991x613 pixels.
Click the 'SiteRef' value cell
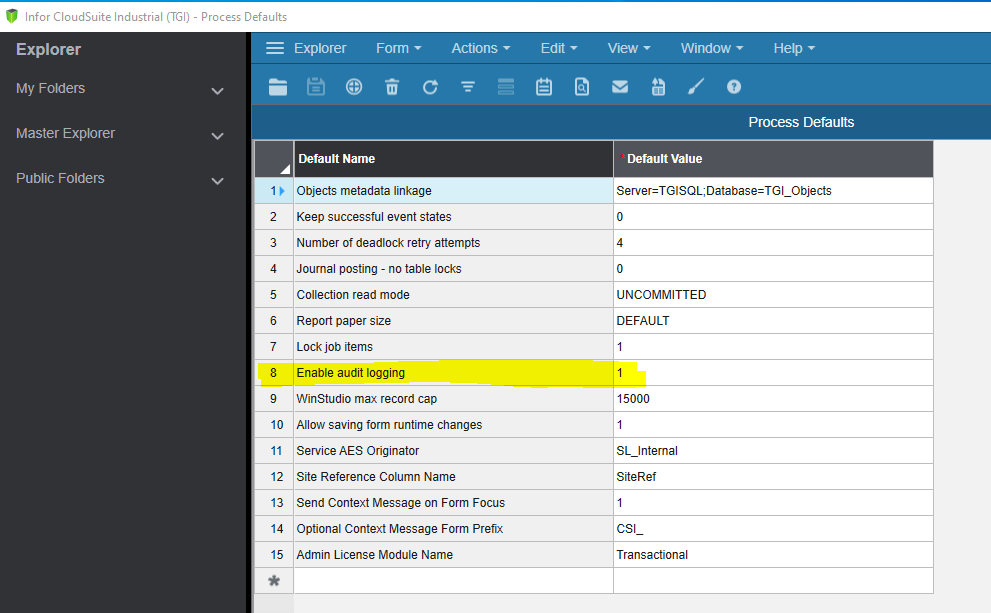[x=773, y=476]
